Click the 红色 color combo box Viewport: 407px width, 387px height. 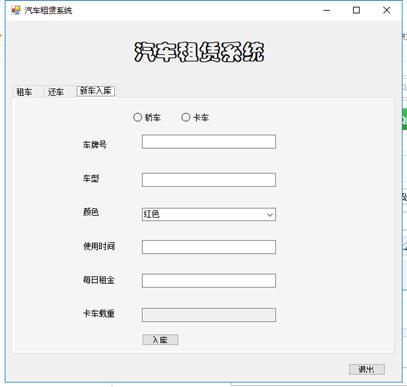pos(209,215)
